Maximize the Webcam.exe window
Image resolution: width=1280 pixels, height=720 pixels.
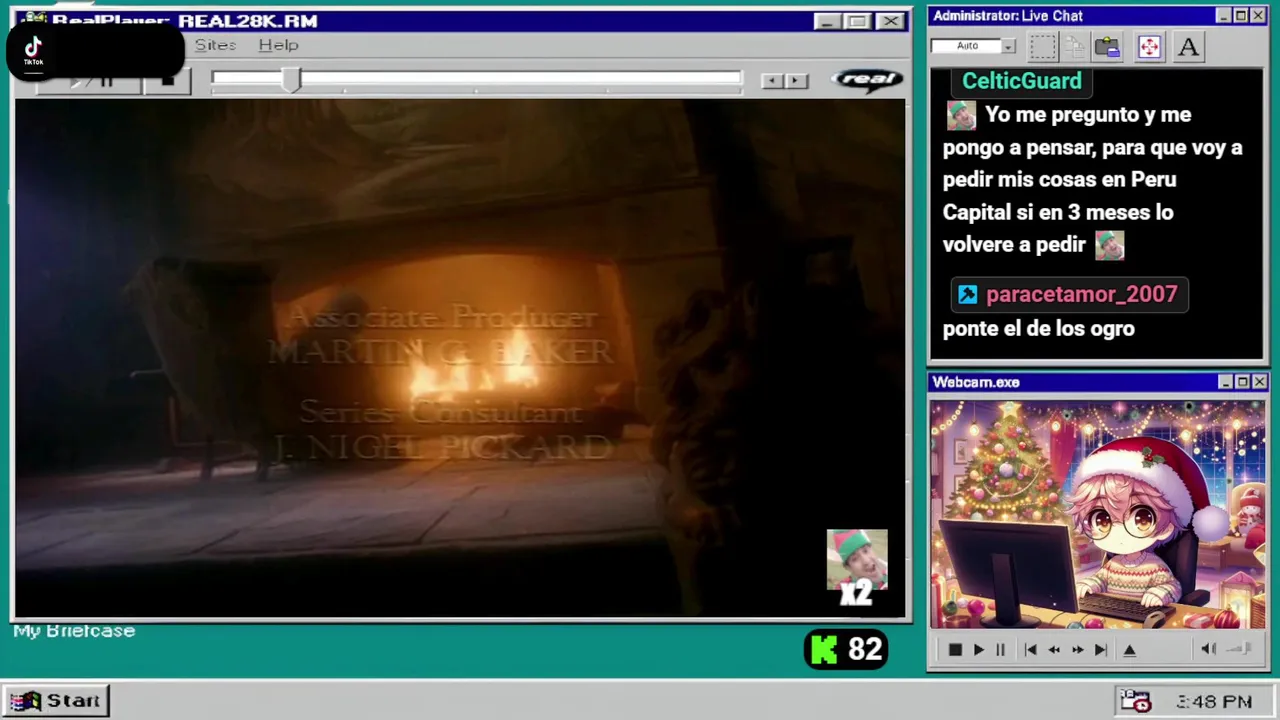pos(1242,382)
